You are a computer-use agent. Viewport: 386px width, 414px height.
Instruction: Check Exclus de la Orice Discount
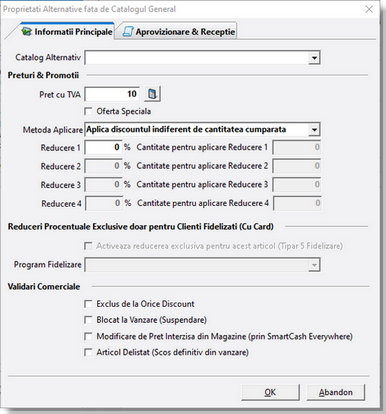click(x=88, y=304)
